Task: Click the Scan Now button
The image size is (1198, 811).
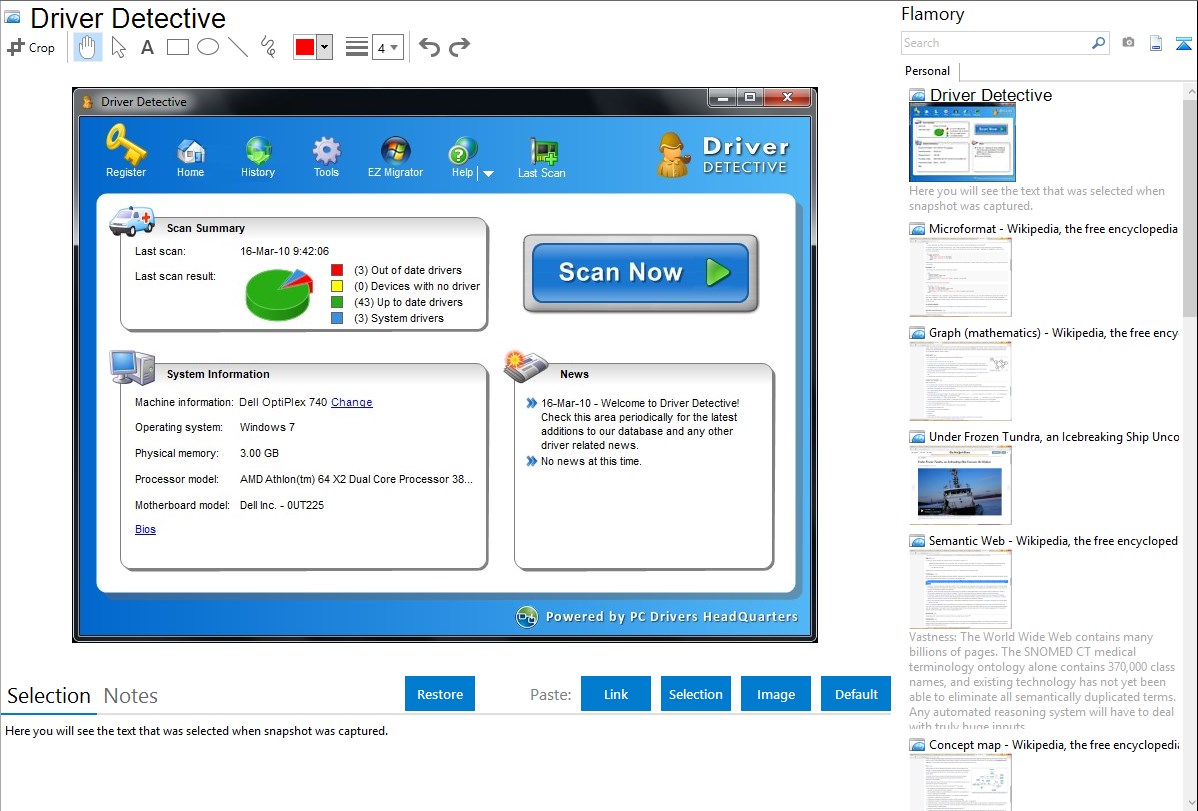Action: pyautogui.click(x=641, y=273)
